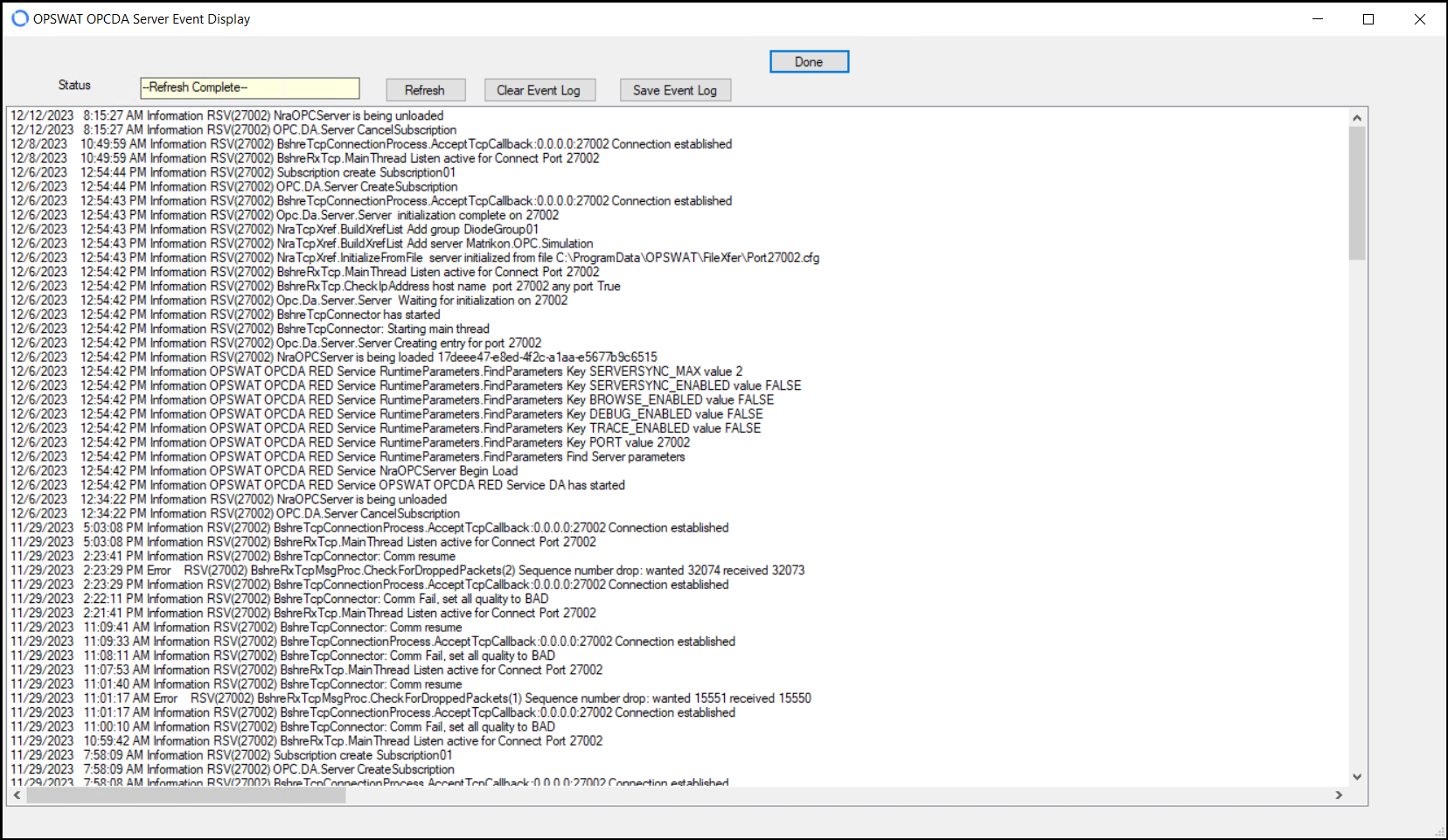
Task: Select the 2:22:11 PM Comm Fail entry
Action: pos(280,599)
